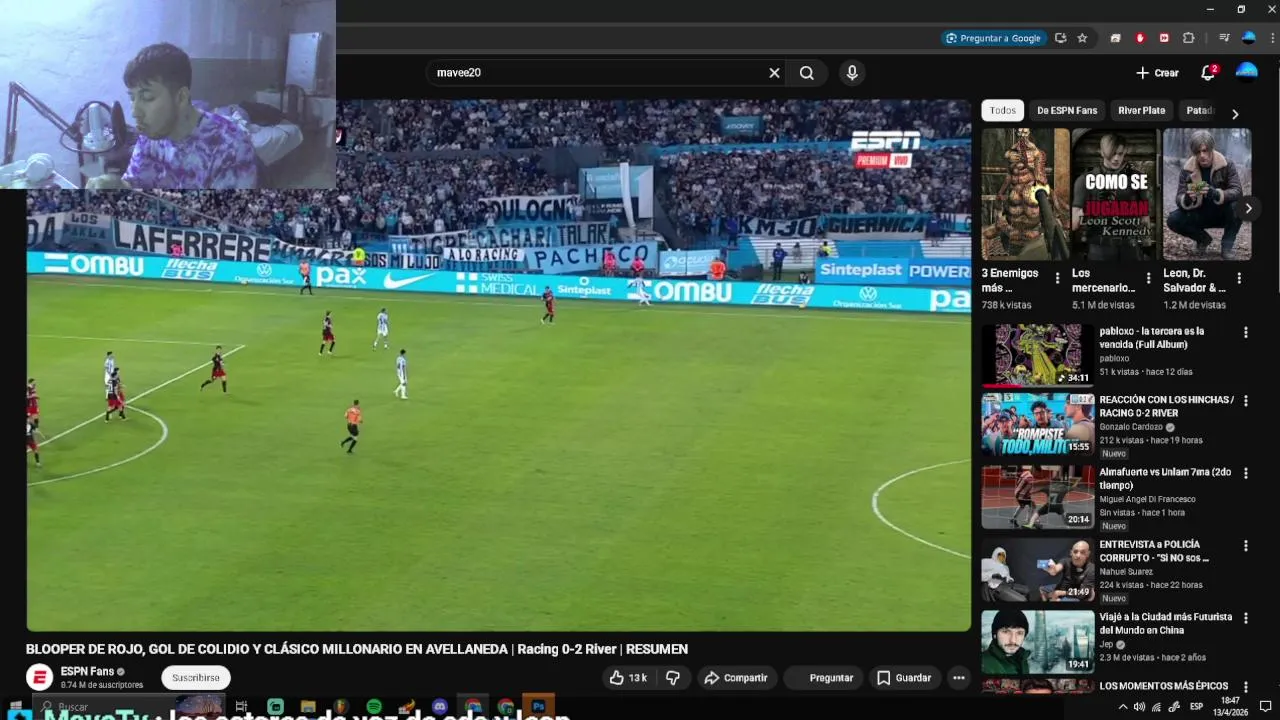Screen dimensions: 1280x720
Task: Click the magnifier search button
Action: tap(807, 73)
